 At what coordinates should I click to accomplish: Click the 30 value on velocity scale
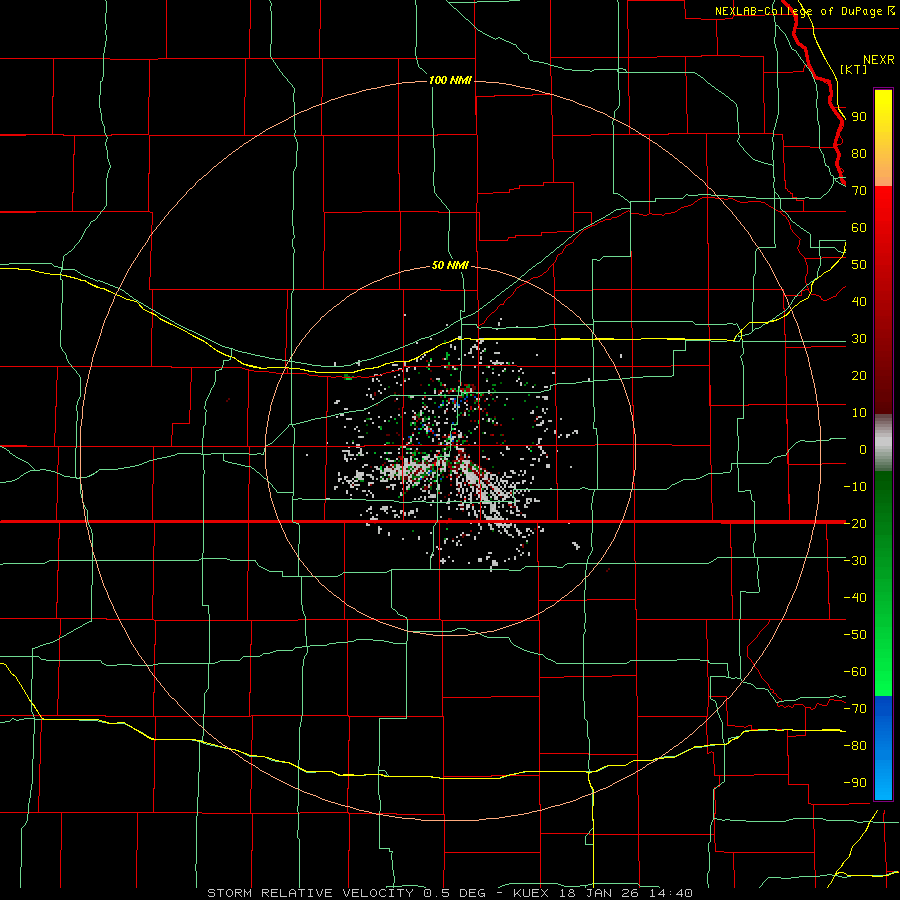pyautogui.click(x=859, y=339)
